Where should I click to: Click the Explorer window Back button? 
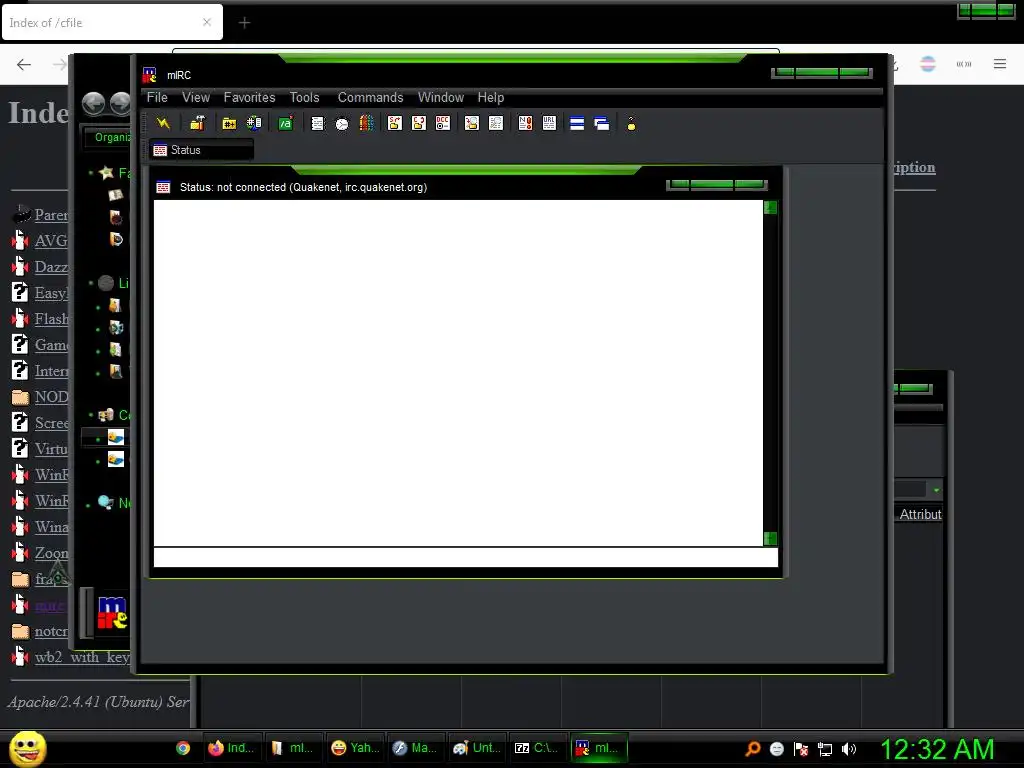coord(93,103)
